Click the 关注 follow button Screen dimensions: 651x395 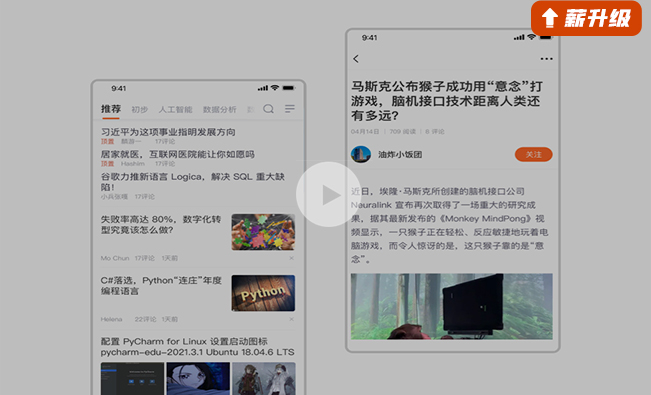[x=534, y=155]
